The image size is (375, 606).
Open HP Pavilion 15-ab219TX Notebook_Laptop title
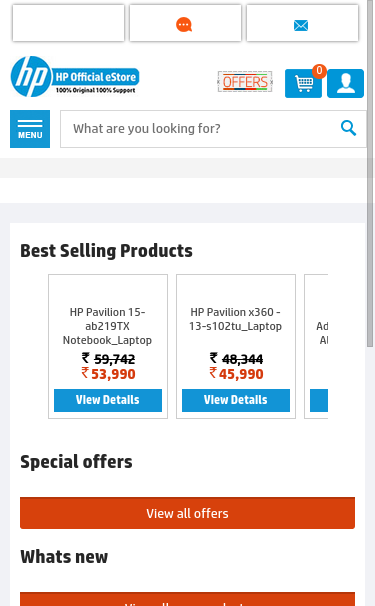click(107, 326)
